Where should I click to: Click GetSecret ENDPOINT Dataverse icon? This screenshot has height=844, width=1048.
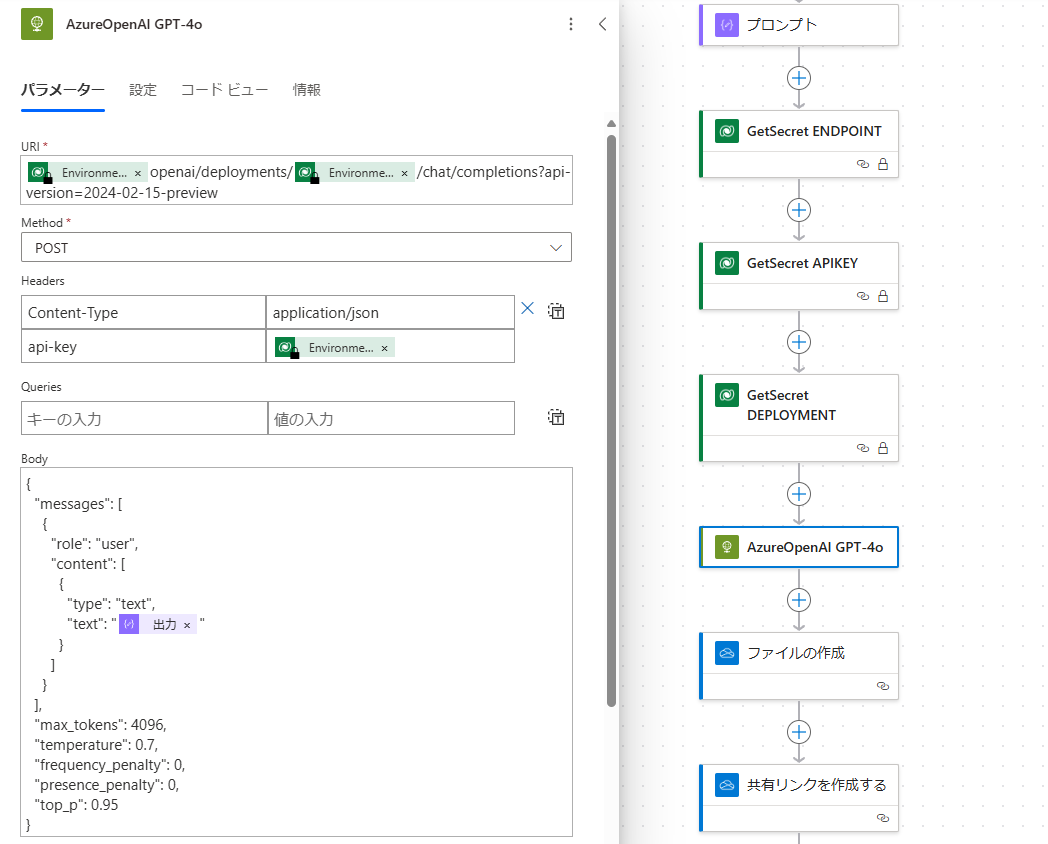(727, 131)
